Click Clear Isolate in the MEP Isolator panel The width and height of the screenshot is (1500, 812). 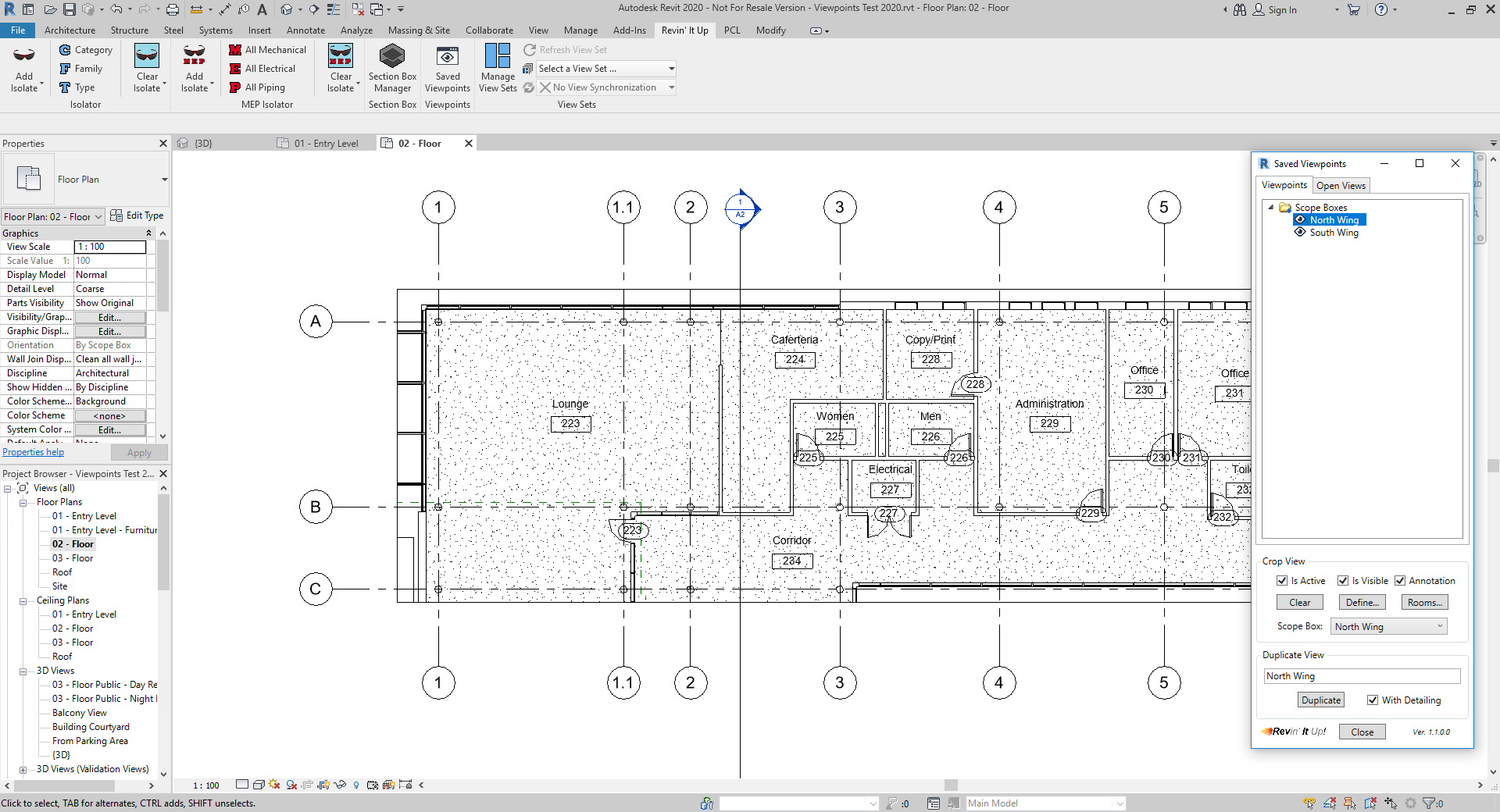point(341,69)
